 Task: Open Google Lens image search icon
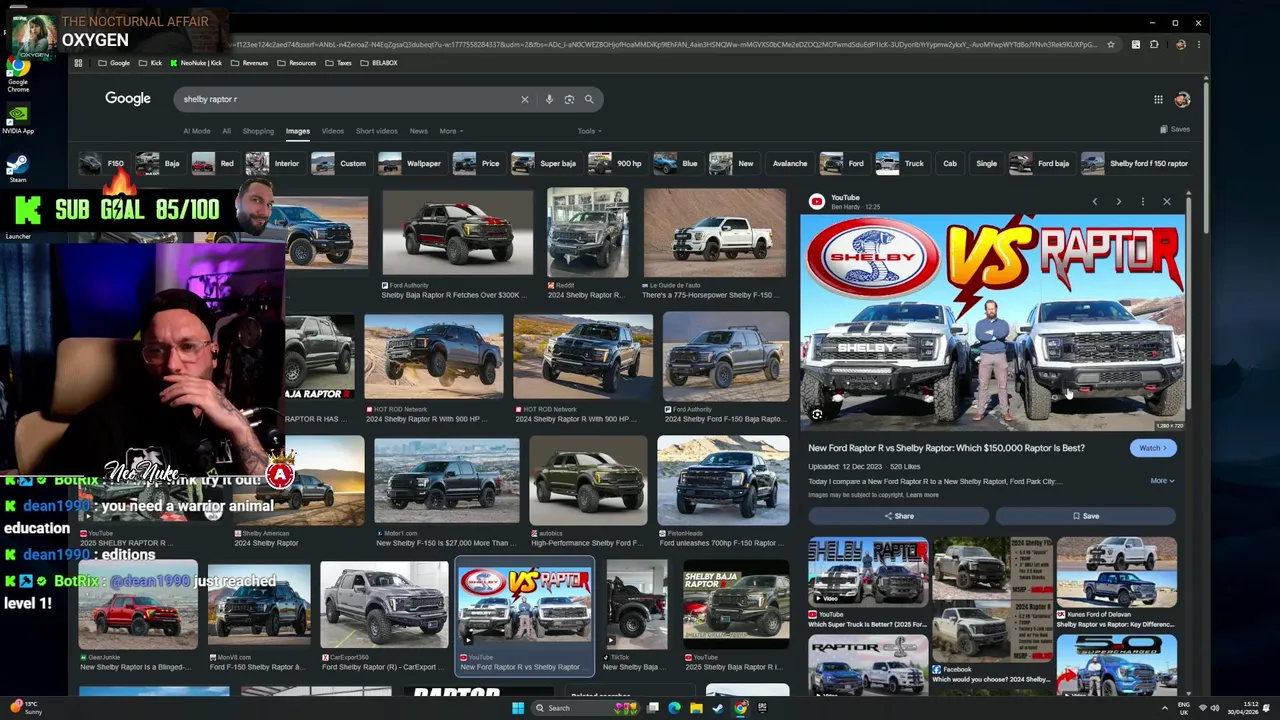point(569,99)
